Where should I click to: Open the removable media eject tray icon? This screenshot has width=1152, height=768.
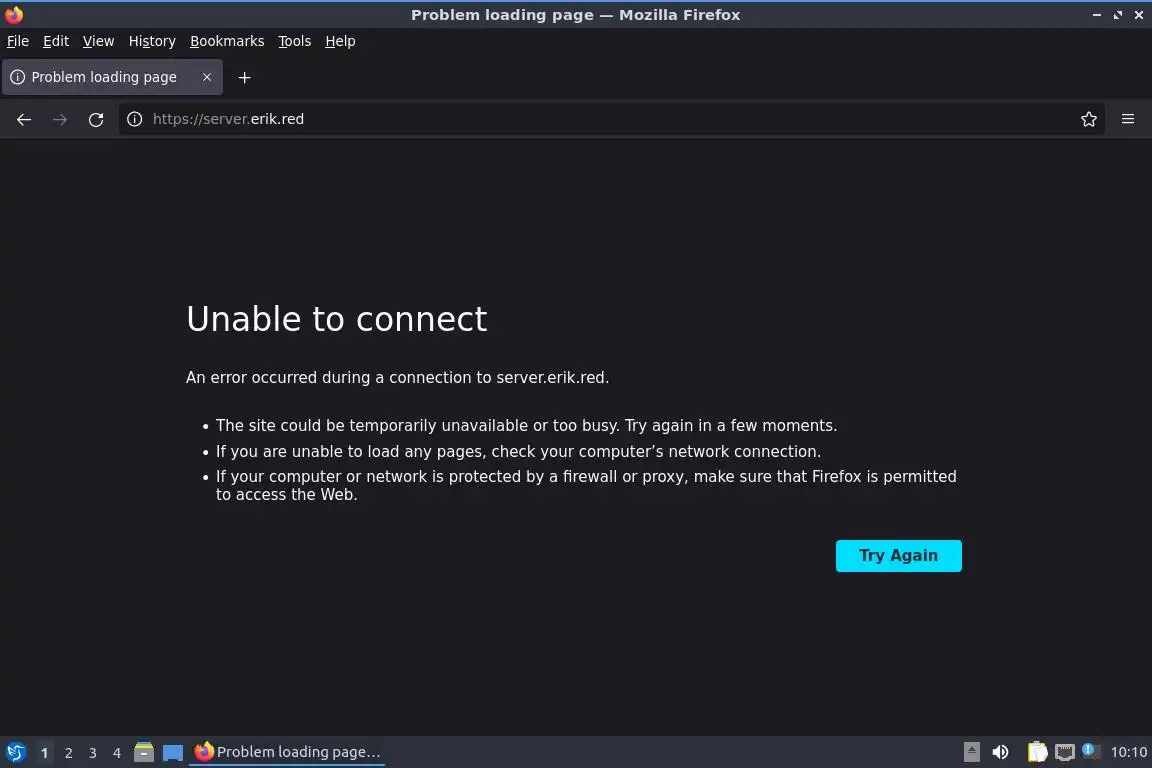click(971, 752)
